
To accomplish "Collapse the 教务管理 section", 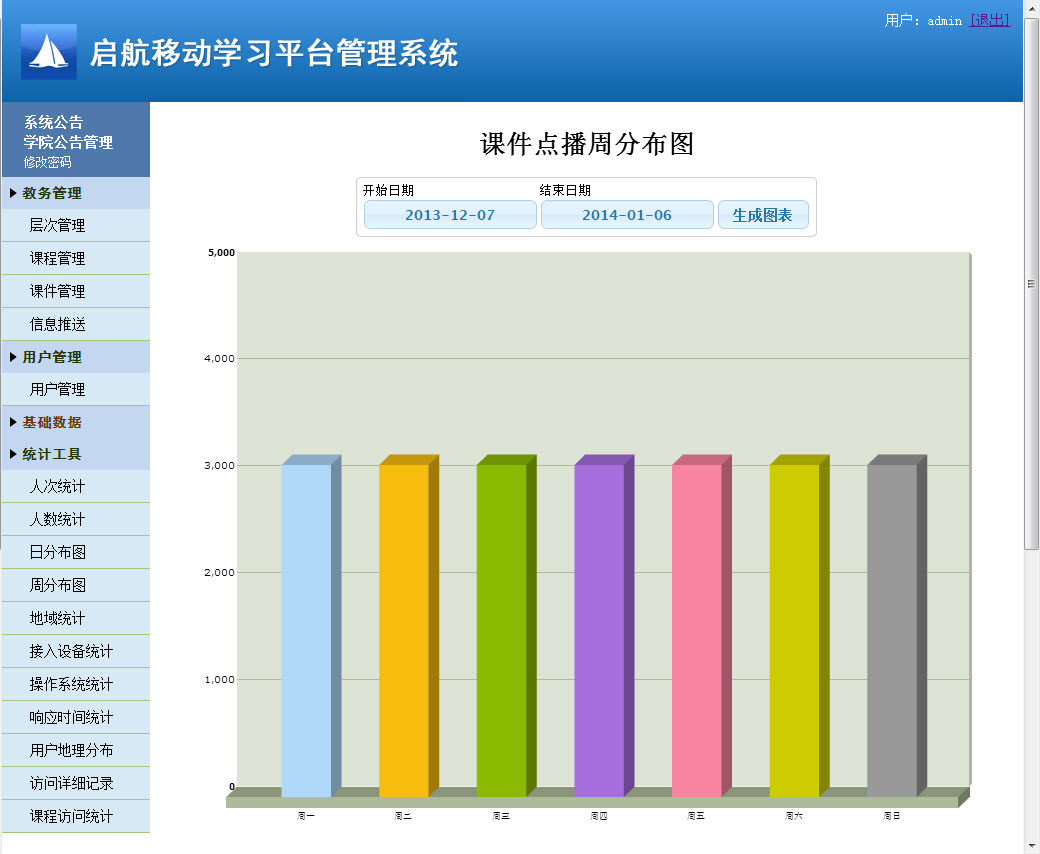I will point(50,193).
